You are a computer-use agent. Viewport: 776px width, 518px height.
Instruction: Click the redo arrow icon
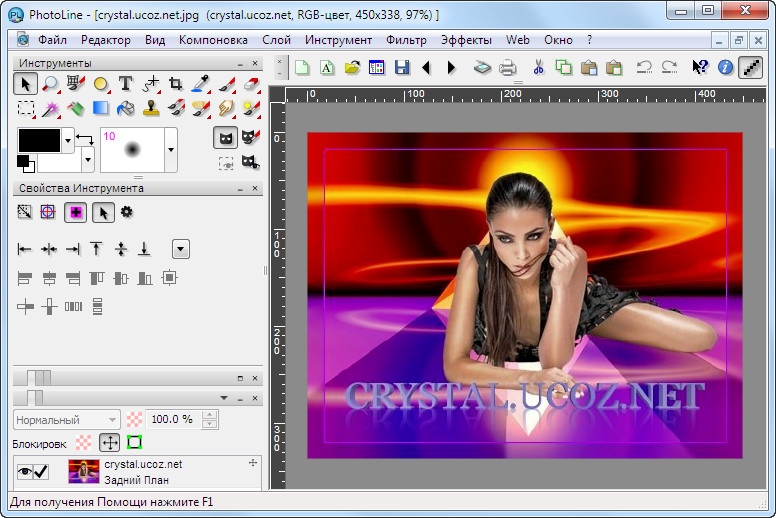669,67
